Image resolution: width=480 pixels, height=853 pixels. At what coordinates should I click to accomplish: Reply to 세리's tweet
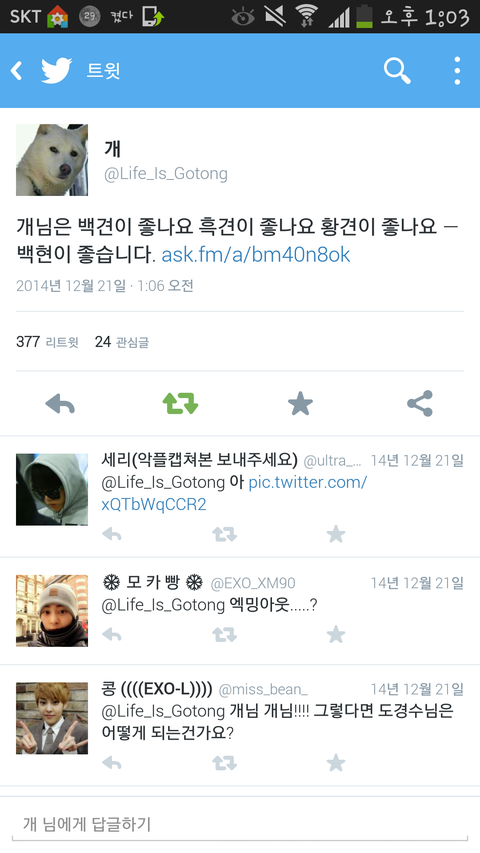112,535
